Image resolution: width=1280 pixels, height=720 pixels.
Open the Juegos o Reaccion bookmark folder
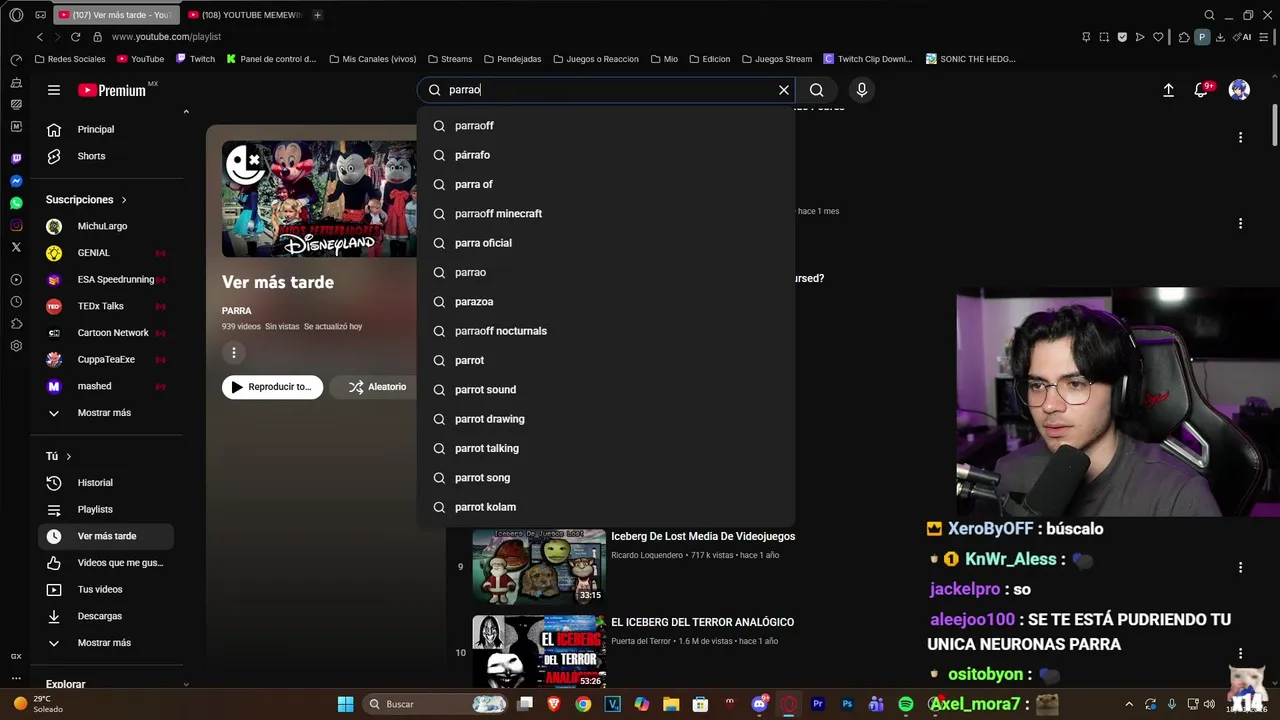pos(596,59)
